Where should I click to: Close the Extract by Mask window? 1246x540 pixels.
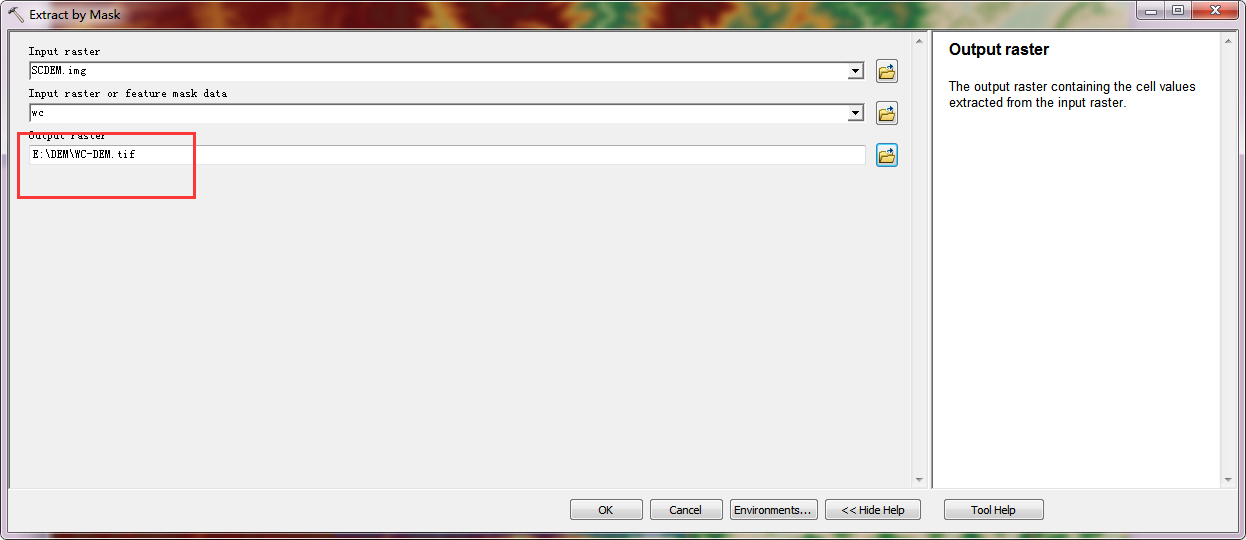1215,10
